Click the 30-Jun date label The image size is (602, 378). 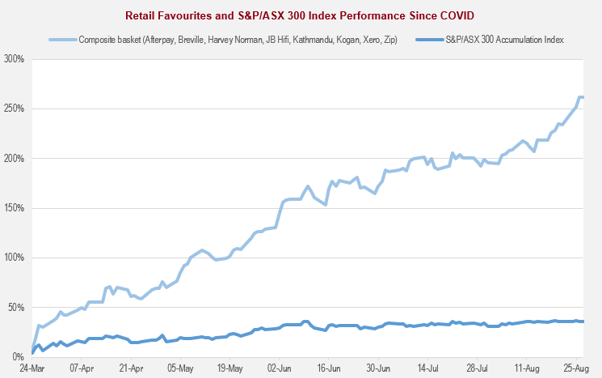(378, 368)
